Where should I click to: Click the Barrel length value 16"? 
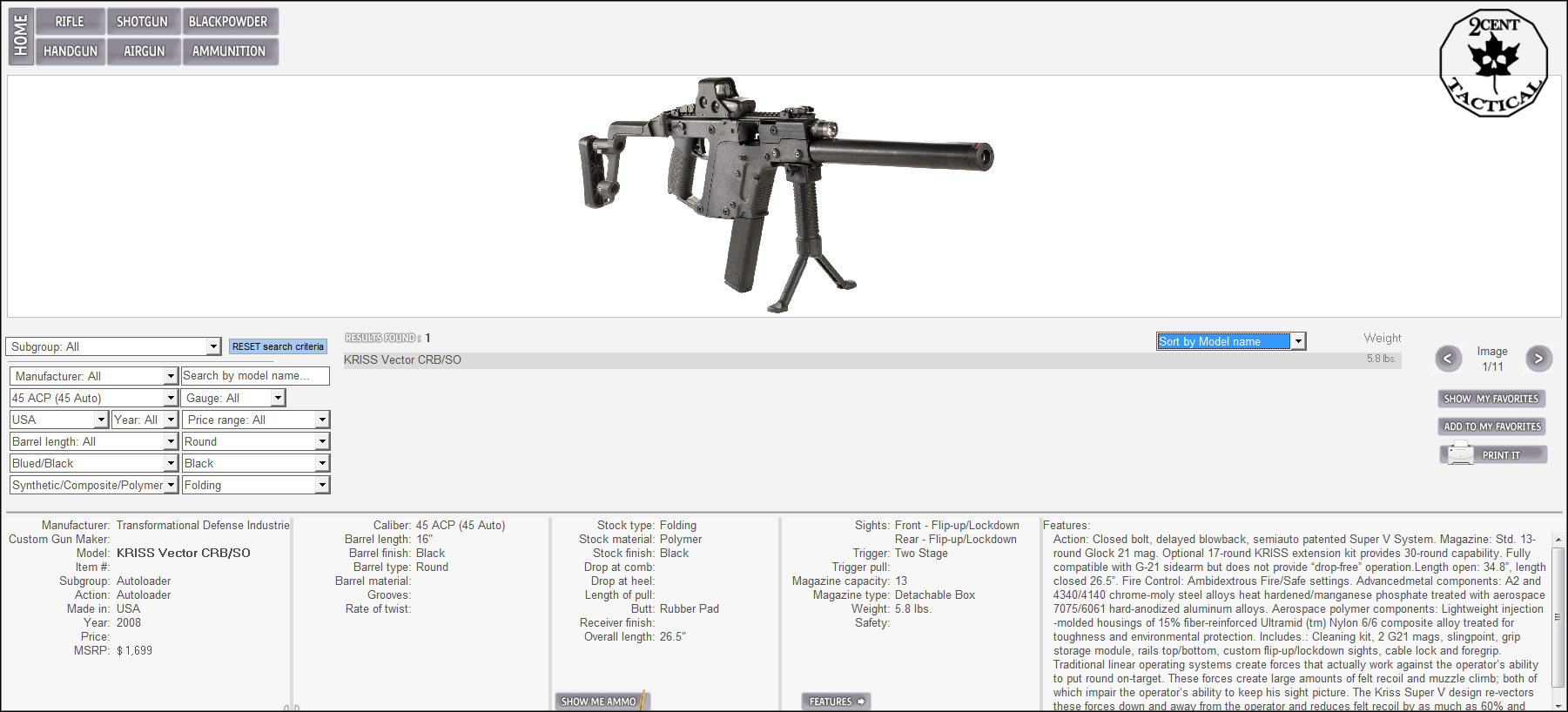pos(424,539)
